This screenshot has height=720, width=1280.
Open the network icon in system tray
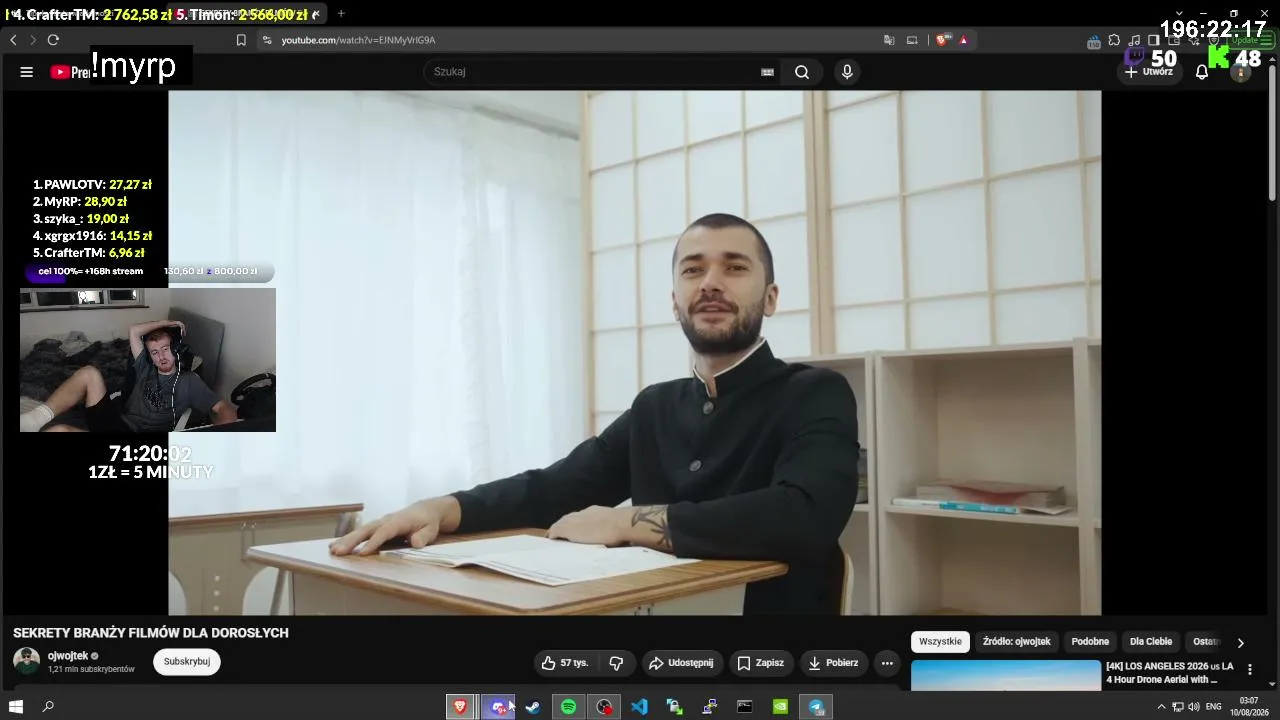click(x=1177, y=707)
